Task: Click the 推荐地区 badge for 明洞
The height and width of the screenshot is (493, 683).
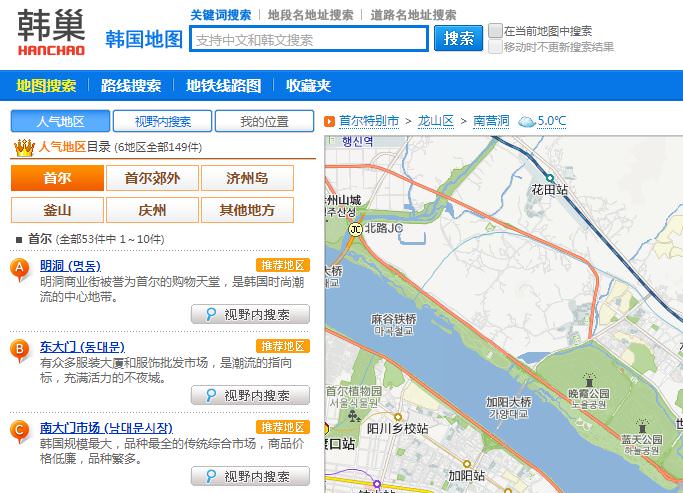Action: click(x=283, y=265)
